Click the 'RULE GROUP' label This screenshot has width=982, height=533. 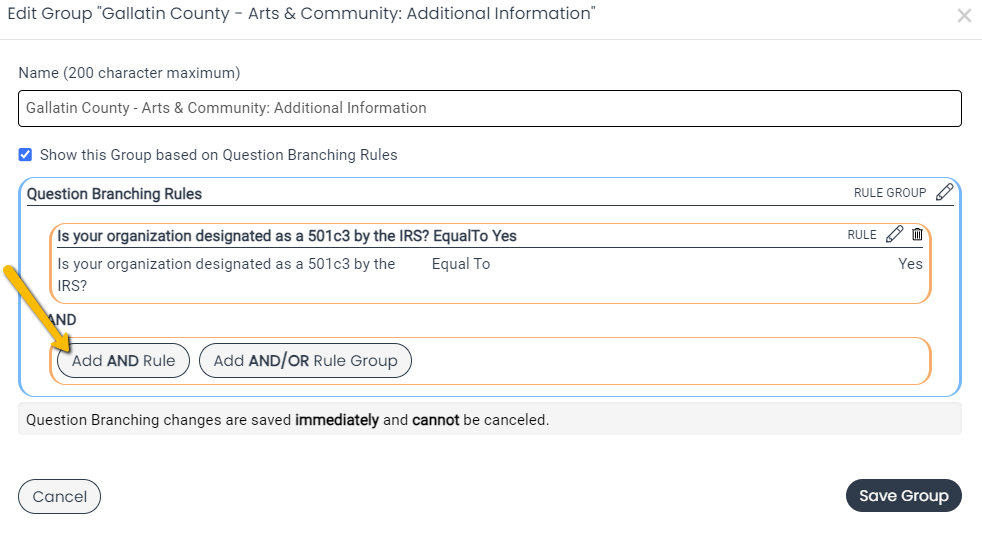tap(890, 193)
